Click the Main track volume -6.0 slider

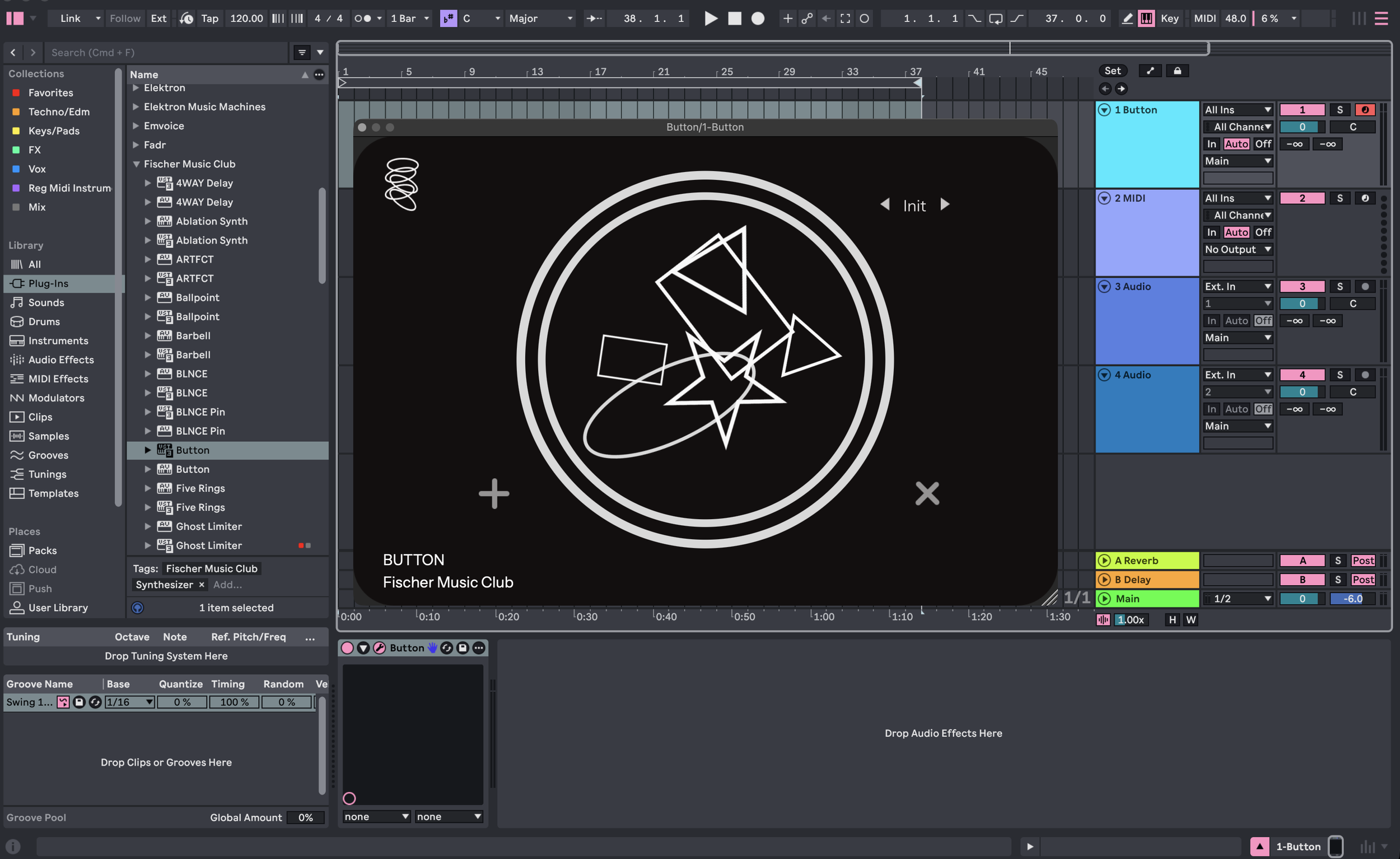point(1352,598)
